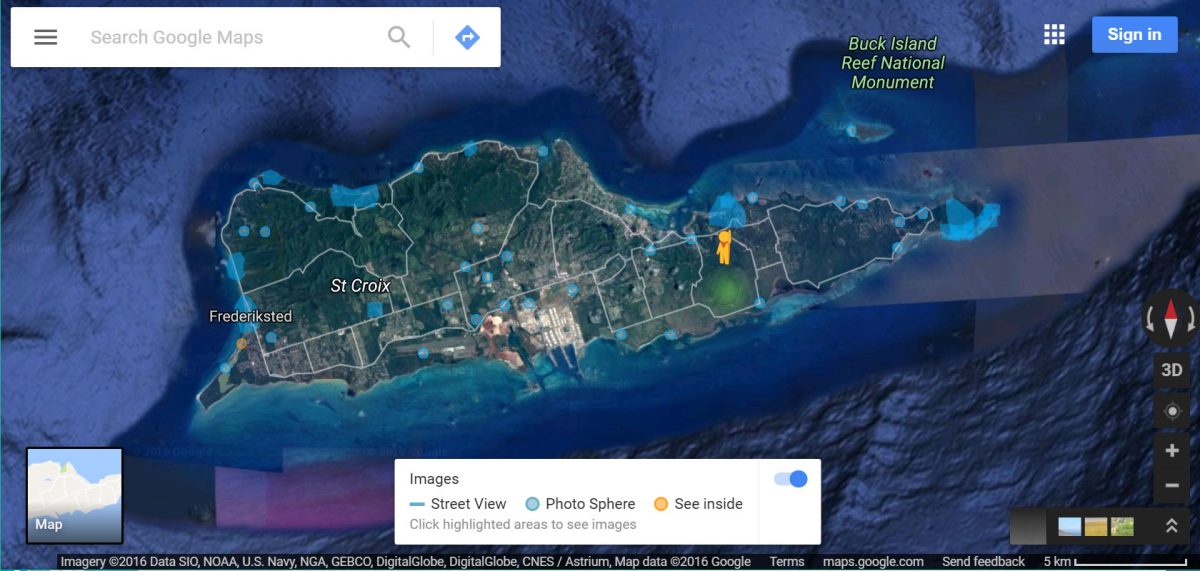Reset north with the compass needle
1200x571 pixels.
pos(1171,318)
